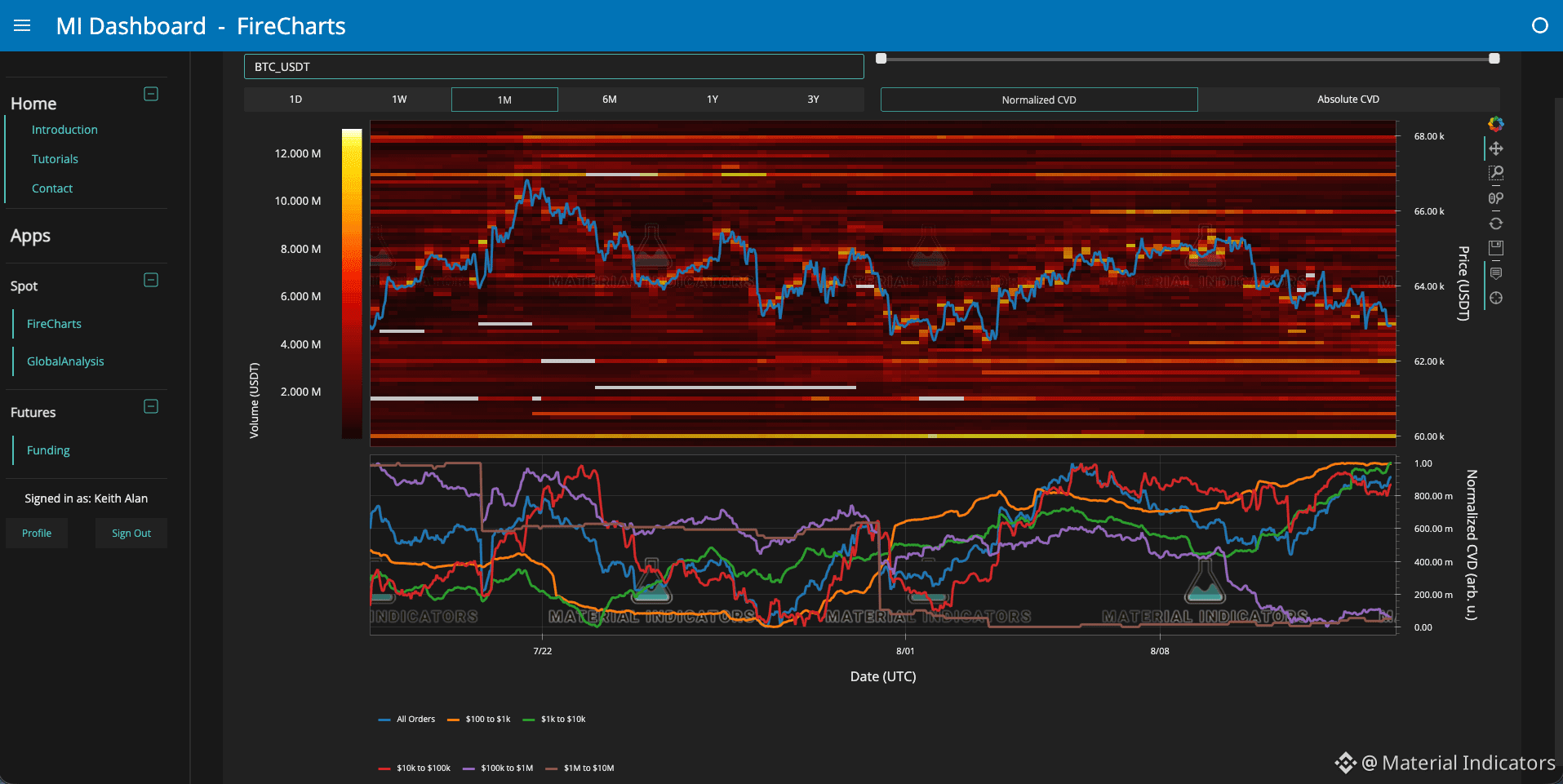Image resolution: width=1563 pixels, height=784 pixels.
Task: Choose the 3Y timeframe
Action: pyautogui.click(x=813, y=100)
